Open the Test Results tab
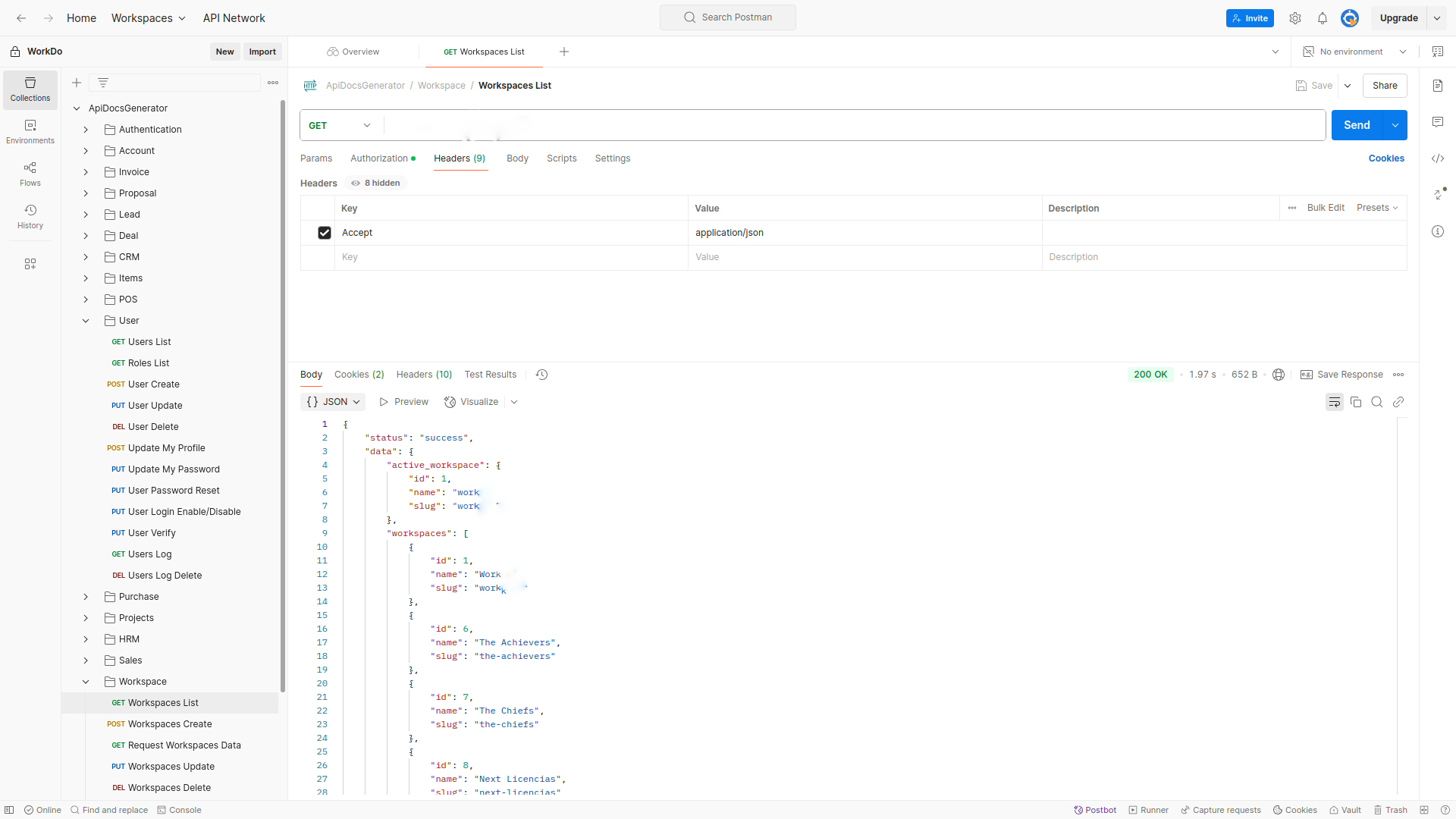 tap(491, 375)
